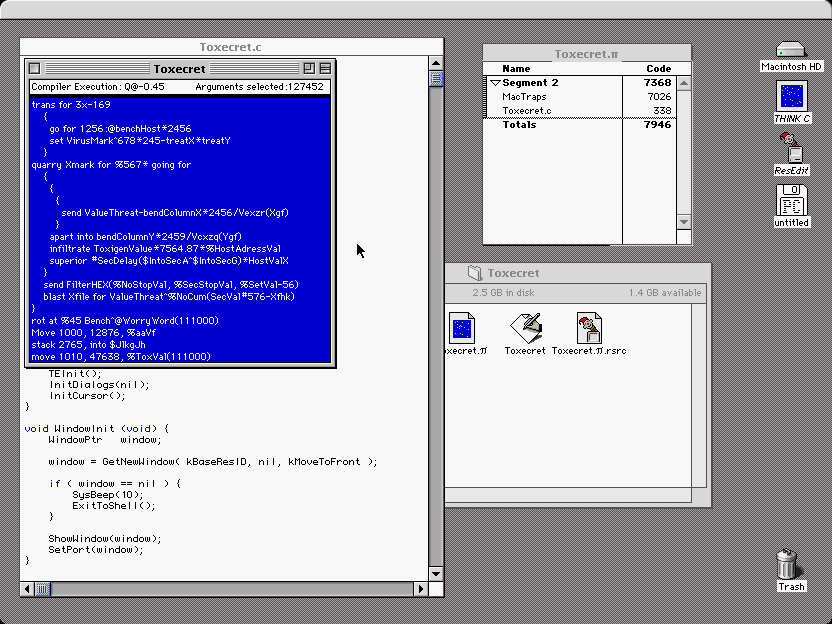832x624 pixels.
Task: Select MacTraps row in project window
Action: pyautogui.click(x=579, y=97)
